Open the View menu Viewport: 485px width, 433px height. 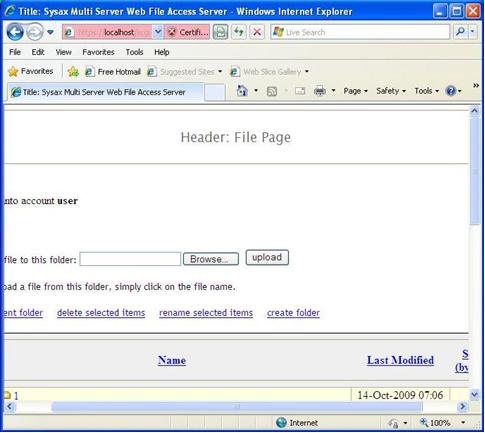coord(63,52)
